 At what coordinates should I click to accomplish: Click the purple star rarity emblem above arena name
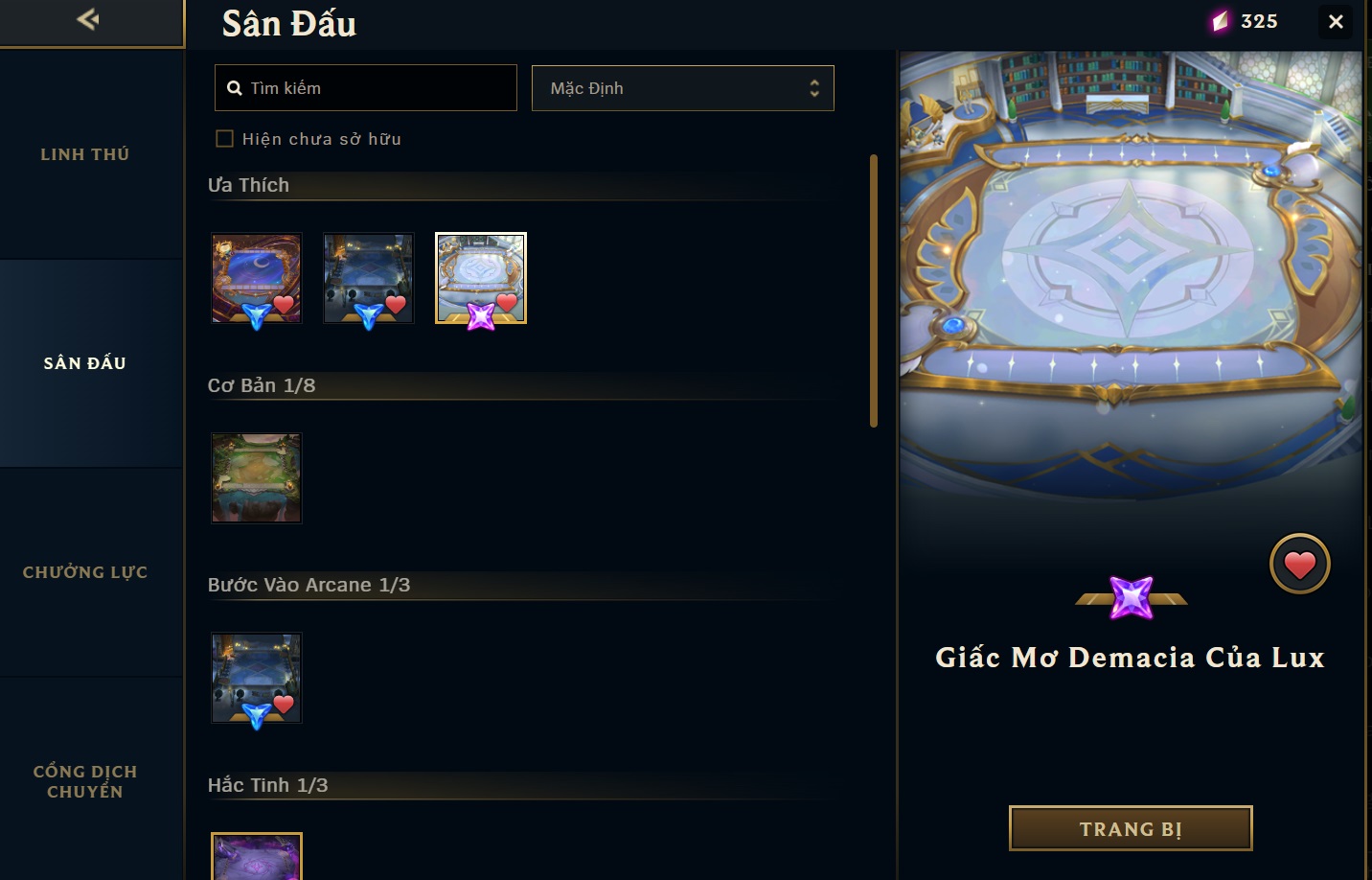(x=1132, y=598)
